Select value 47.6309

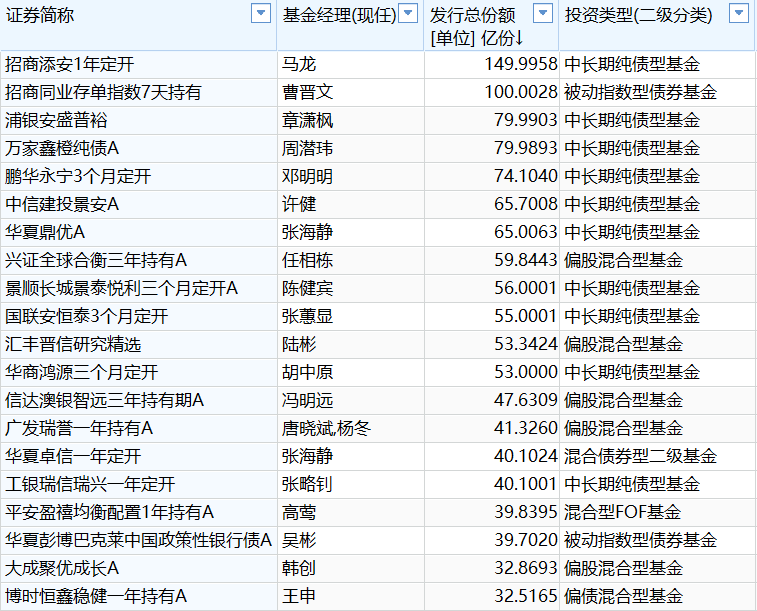pos(526,400)
